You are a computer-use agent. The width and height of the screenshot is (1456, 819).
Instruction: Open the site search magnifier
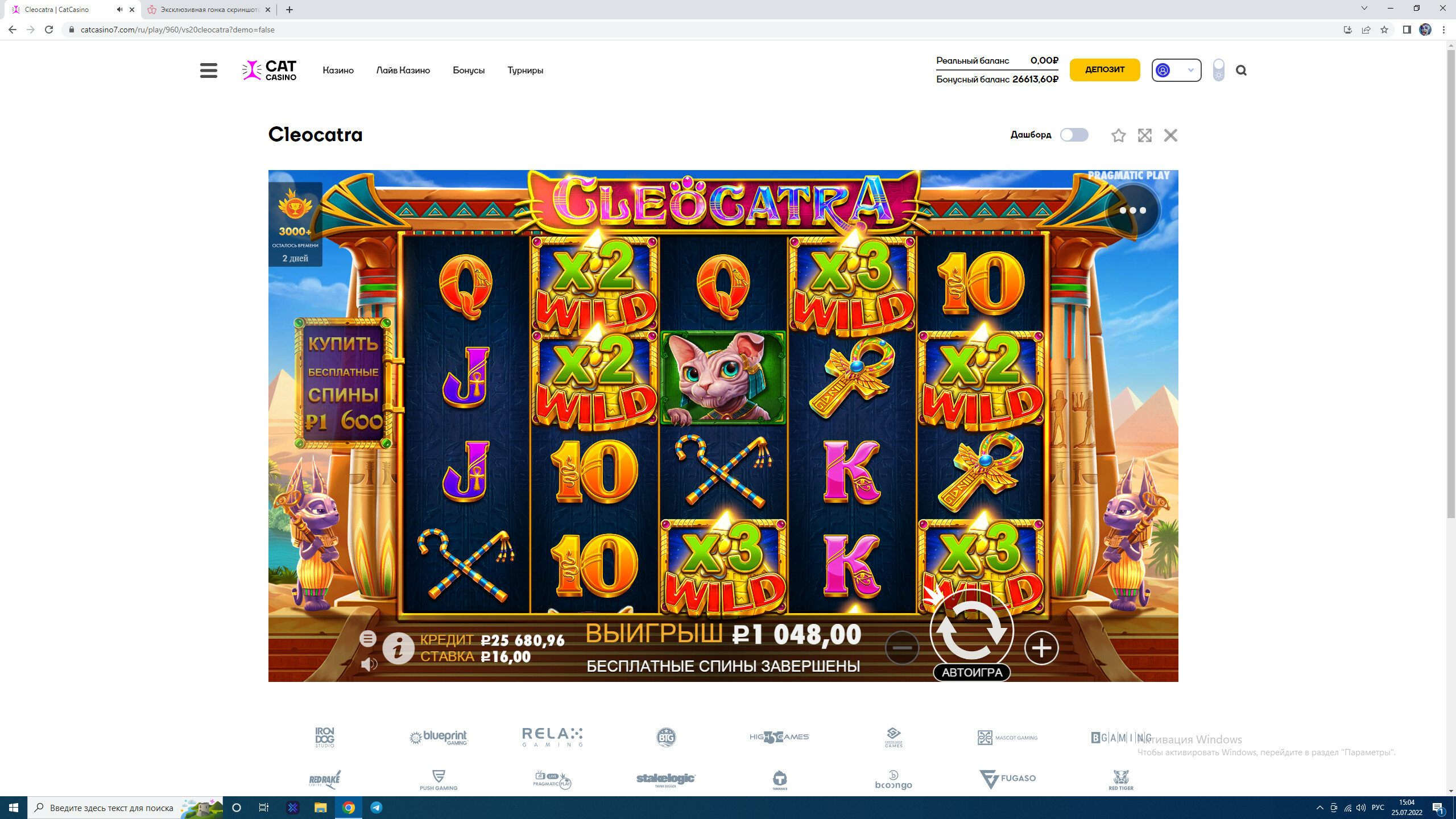[x=1241, y=71]
